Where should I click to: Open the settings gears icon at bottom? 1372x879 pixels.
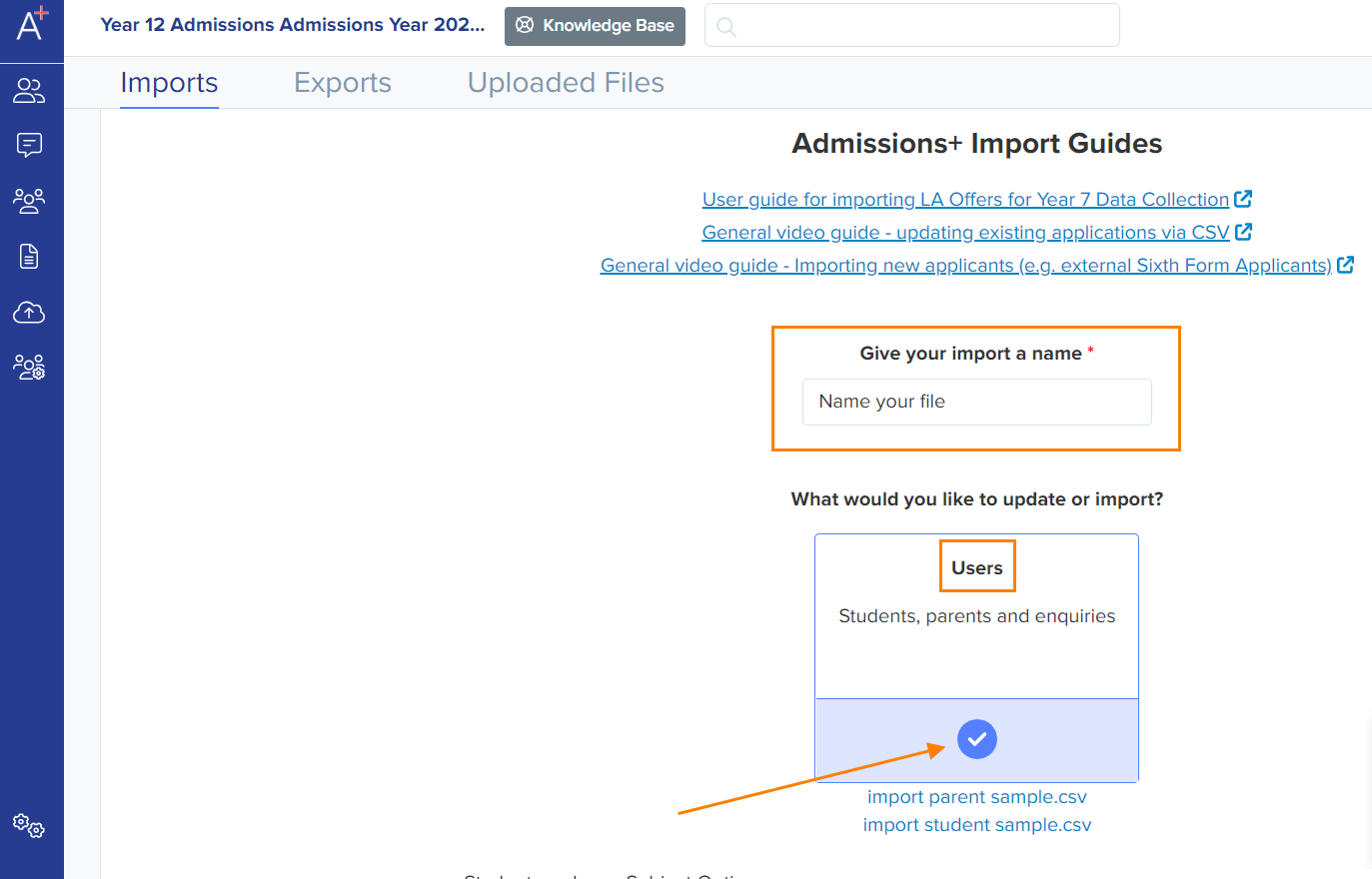tap(28, 825)
